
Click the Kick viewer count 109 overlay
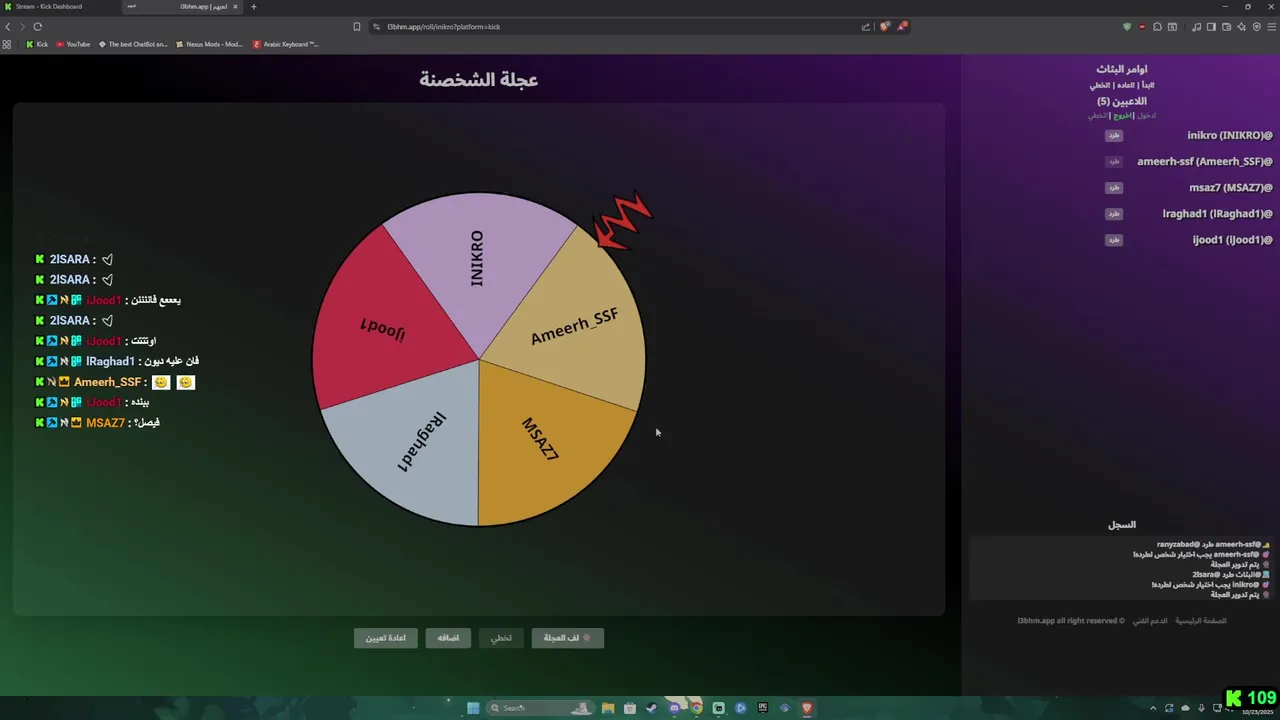1251,697
